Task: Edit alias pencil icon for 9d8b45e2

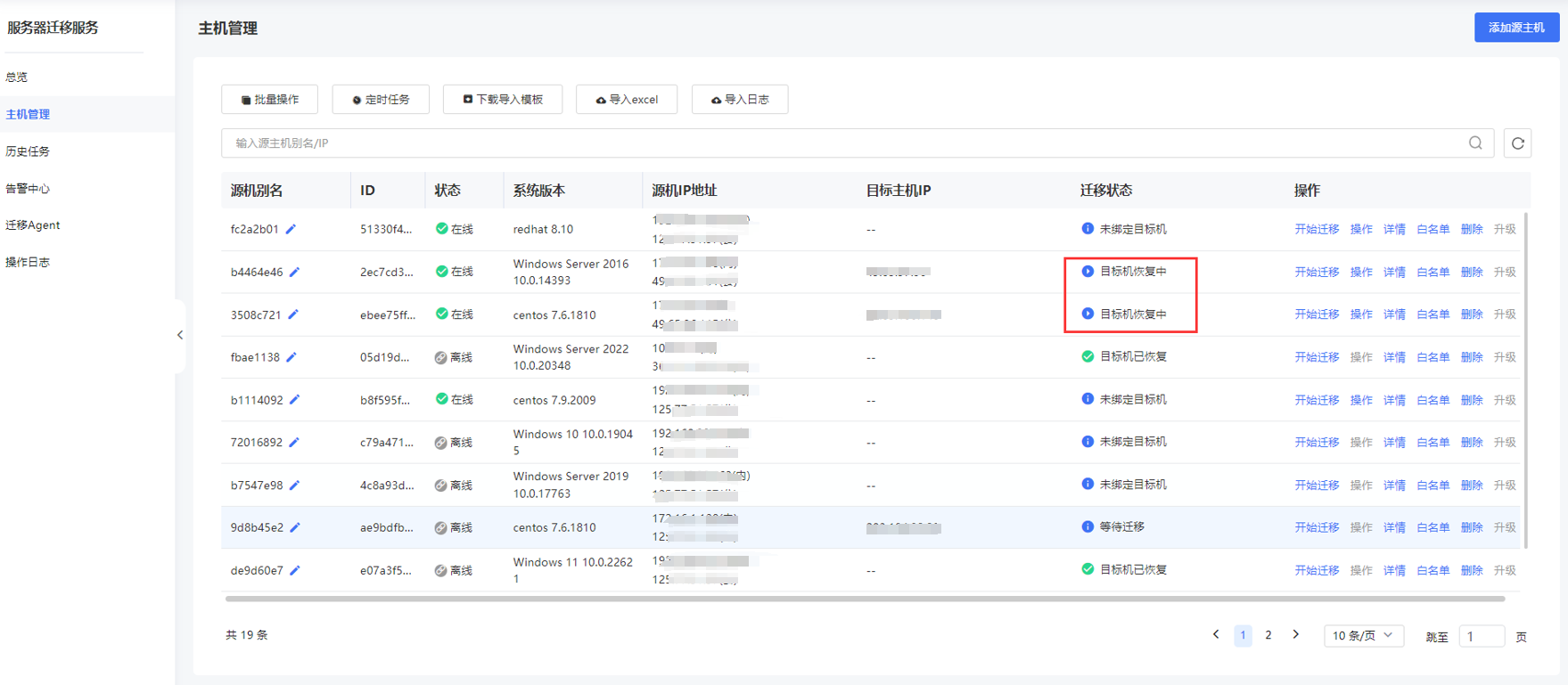Action: coord(295,527)
